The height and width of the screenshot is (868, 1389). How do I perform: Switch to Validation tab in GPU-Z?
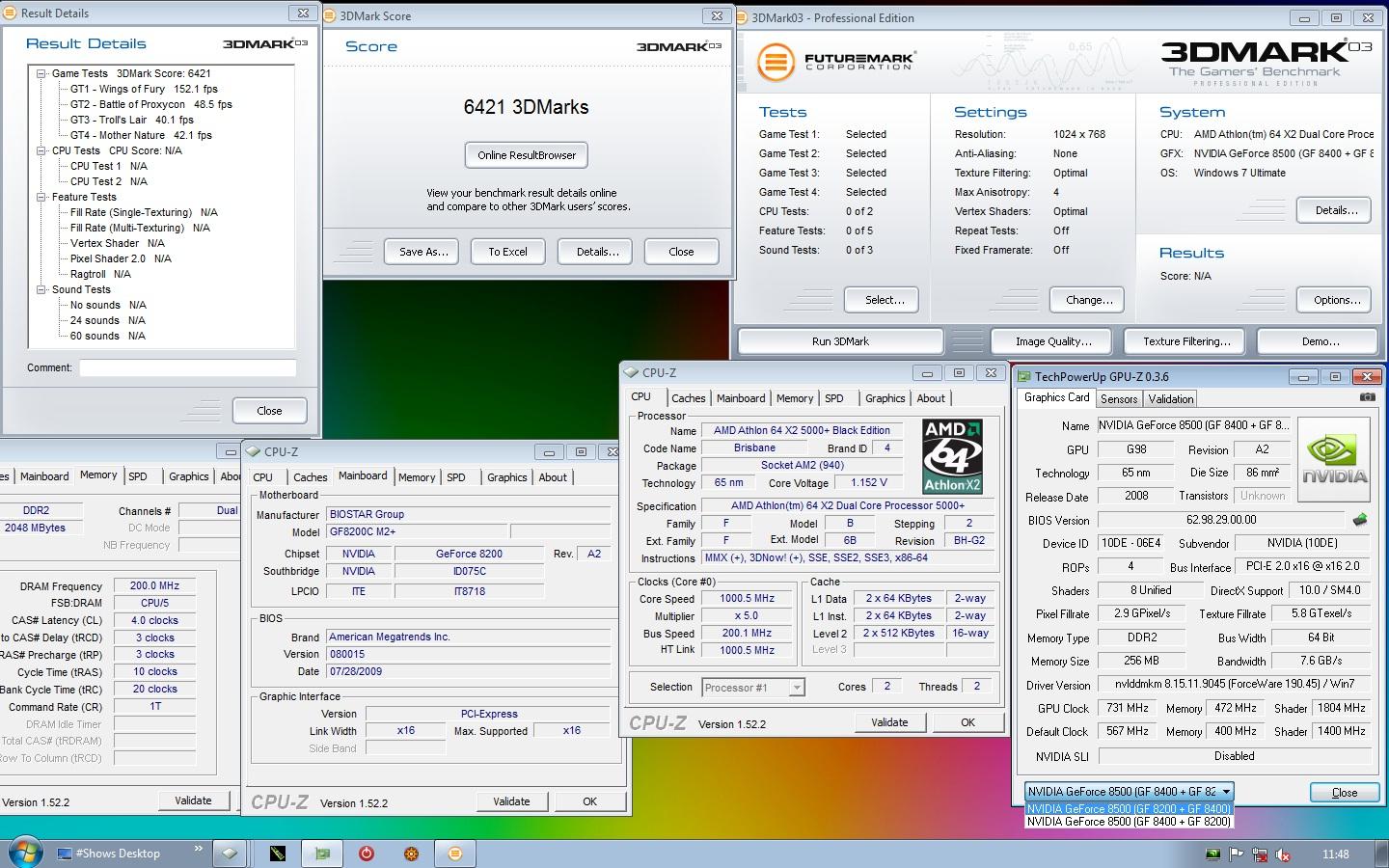pyautogui.click(x=1171, y=399)
